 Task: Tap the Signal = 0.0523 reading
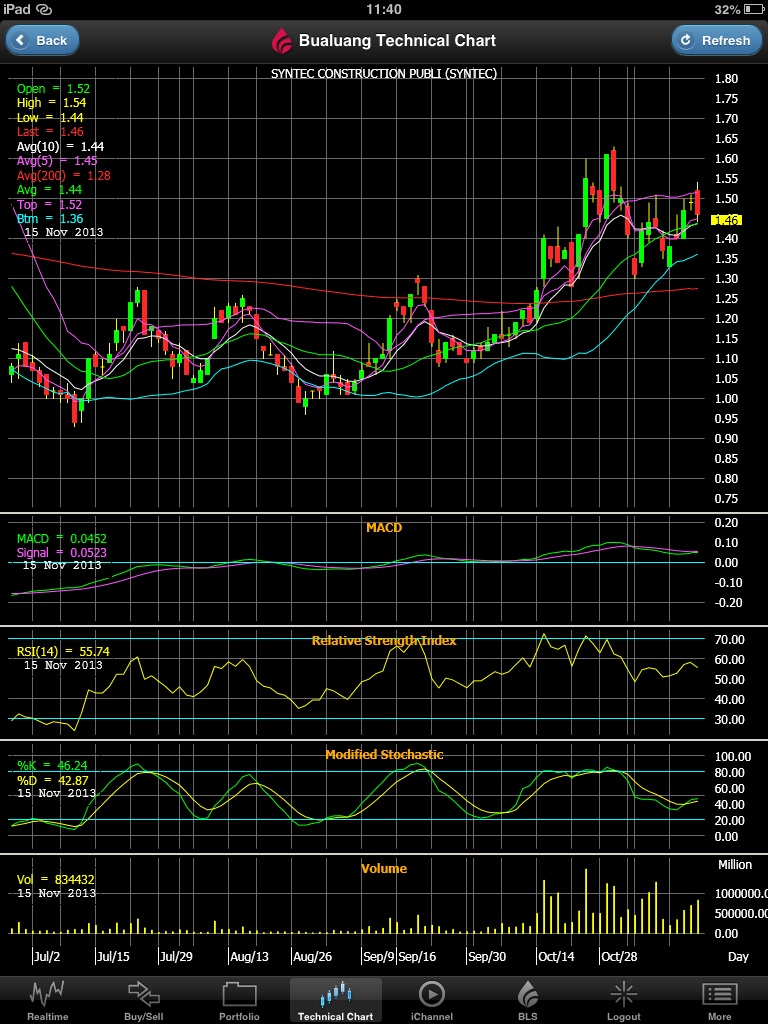[61, 552]
